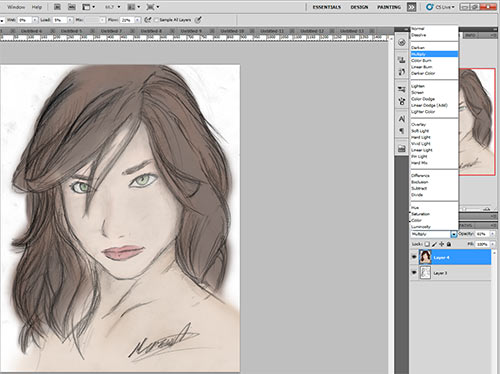The height and width of the screenshot is (374, 500).
Task: Hide Layer 3 with its eye icon
Action: pos(414,273)
